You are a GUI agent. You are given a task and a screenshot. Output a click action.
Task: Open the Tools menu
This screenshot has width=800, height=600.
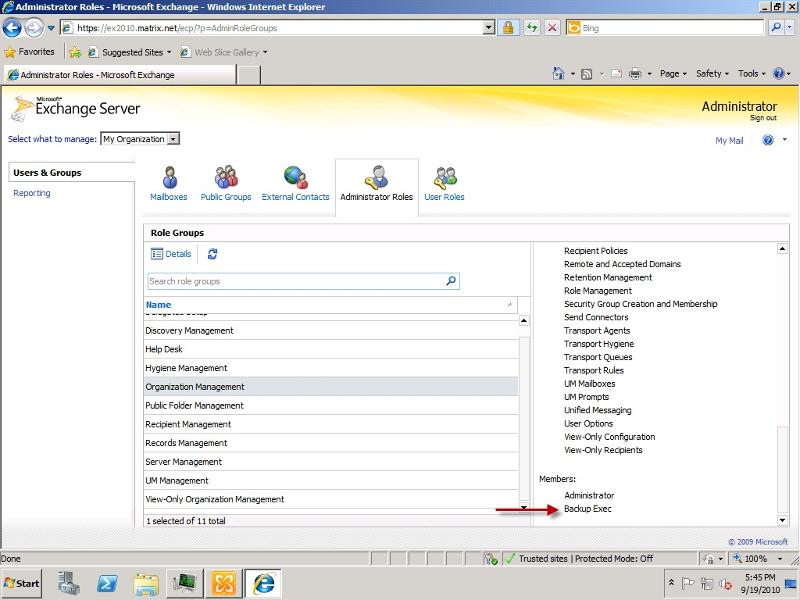click(x=752, y=74)
